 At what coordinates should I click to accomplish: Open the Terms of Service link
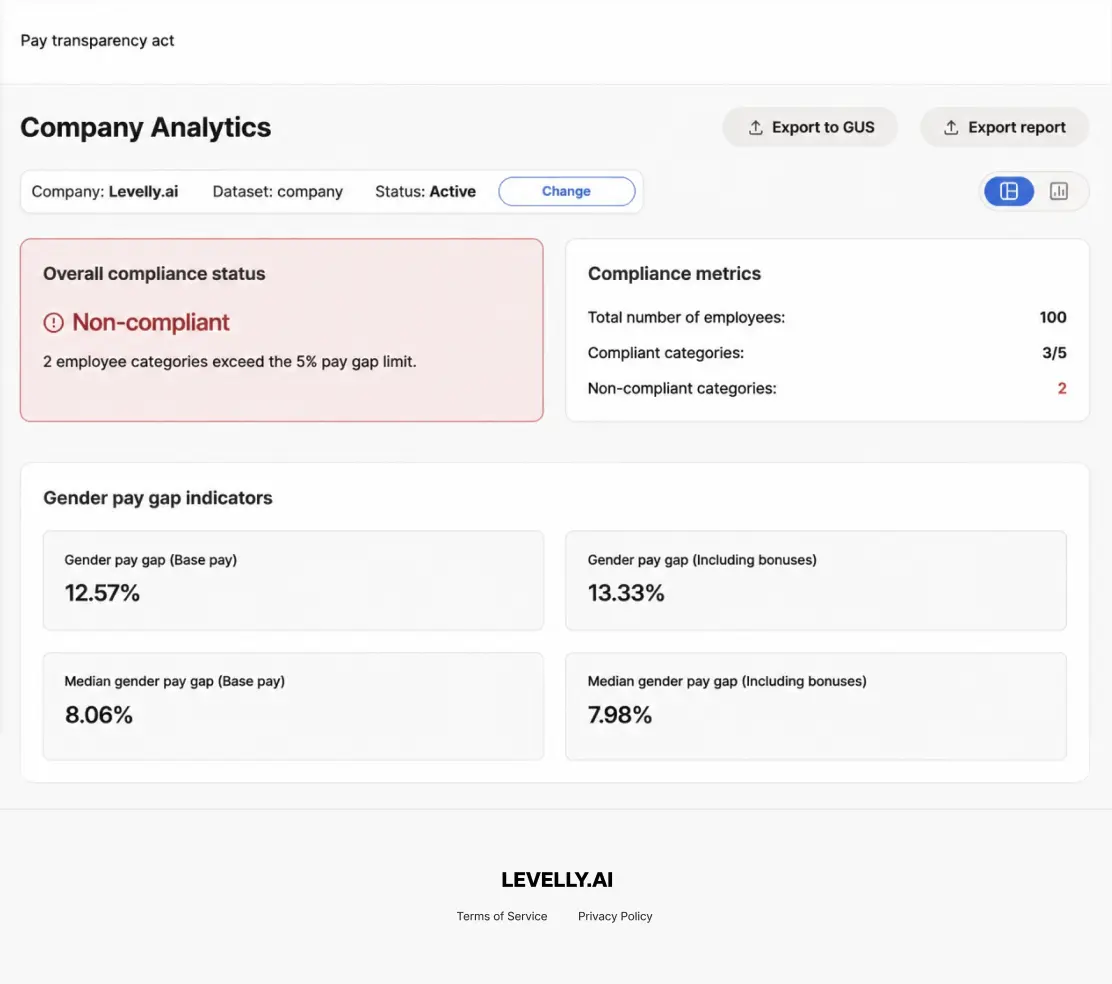pos(502,916)
